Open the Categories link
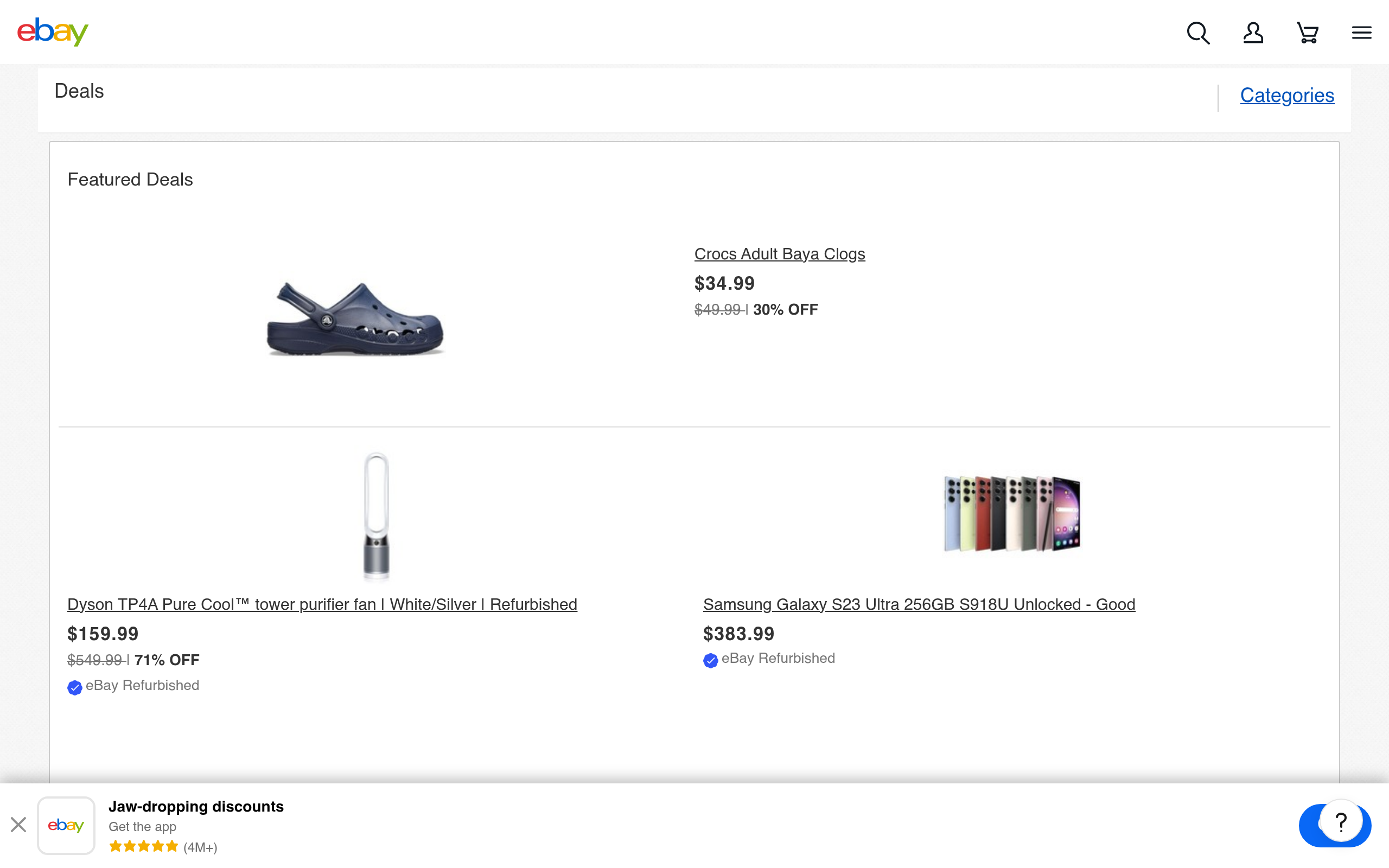This screenshot has height=868, width=1389. click(1287, 95)
